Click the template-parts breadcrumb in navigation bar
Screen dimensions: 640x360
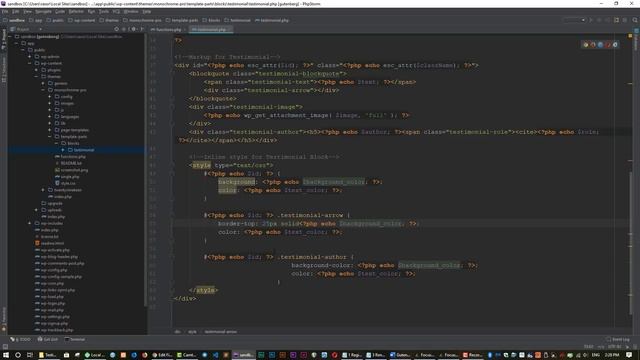pyautogui.click(x=182, y=20)
